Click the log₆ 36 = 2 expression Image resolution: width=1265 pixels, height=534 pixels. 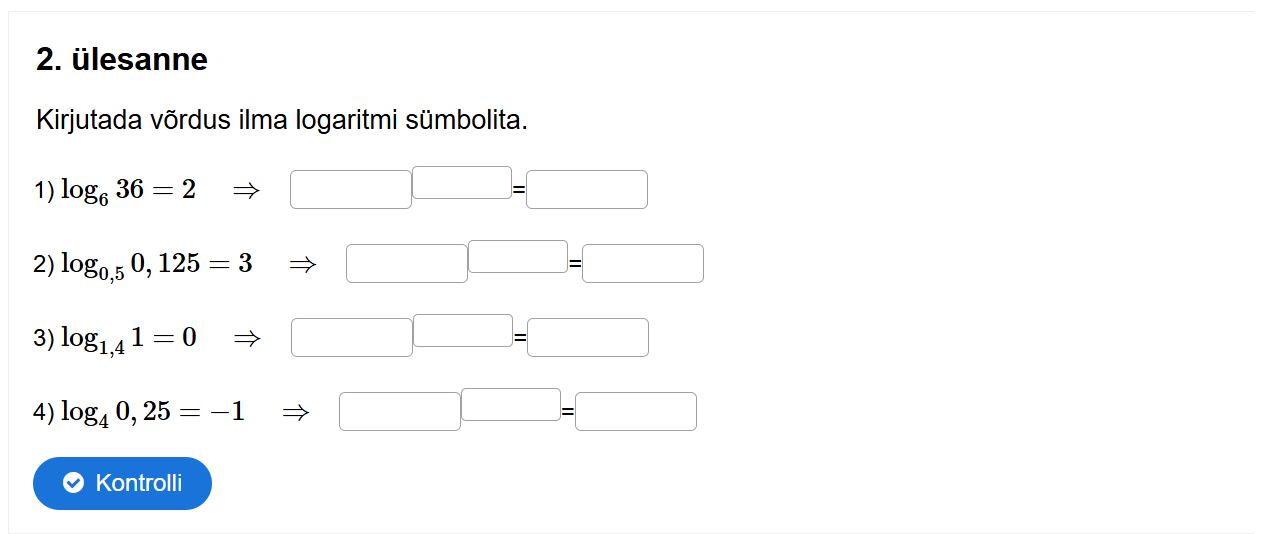point(128,190)
